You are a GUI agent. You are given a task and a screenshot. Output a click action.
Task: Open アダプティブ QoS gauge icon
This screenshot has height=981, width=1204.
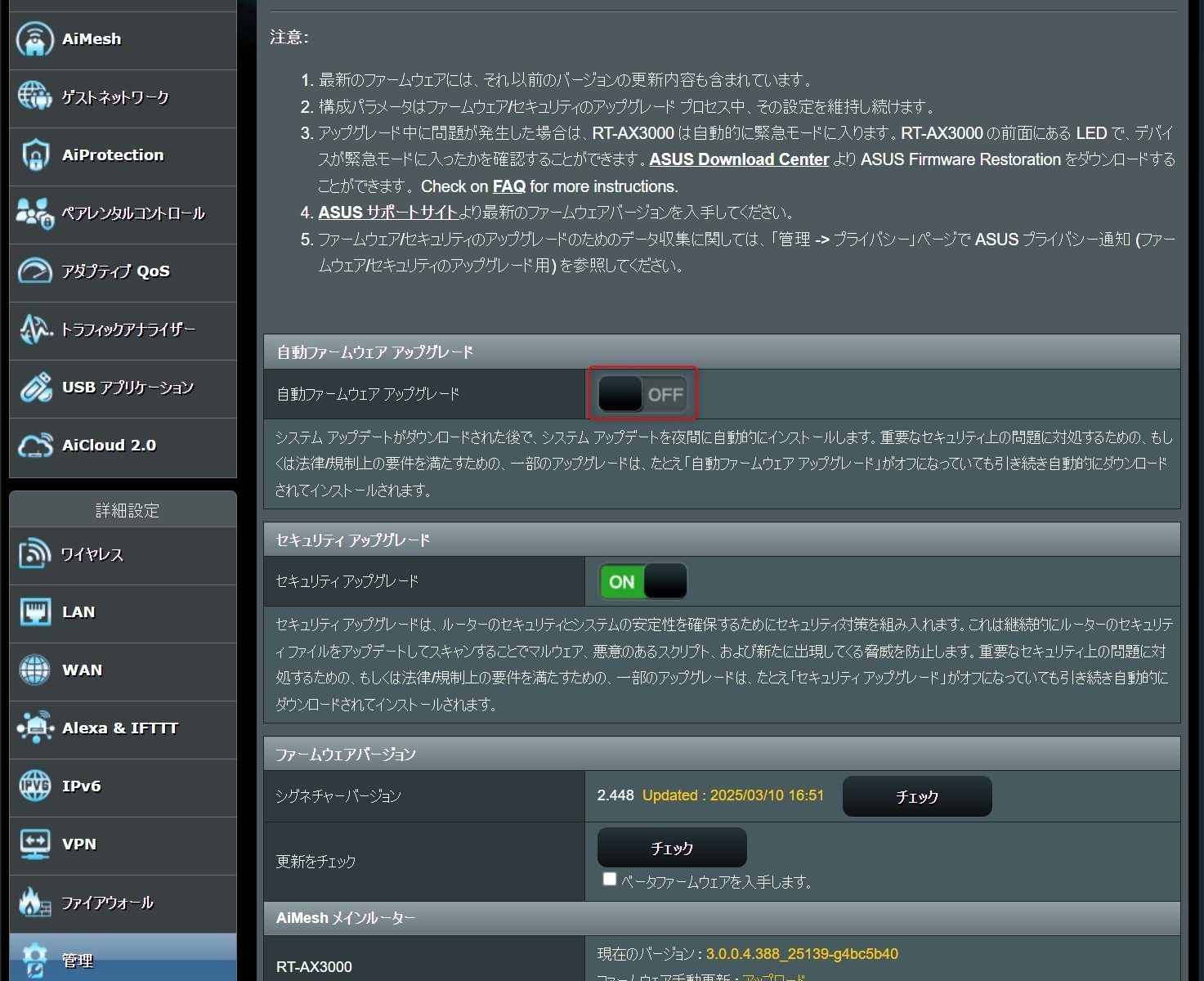35,271
